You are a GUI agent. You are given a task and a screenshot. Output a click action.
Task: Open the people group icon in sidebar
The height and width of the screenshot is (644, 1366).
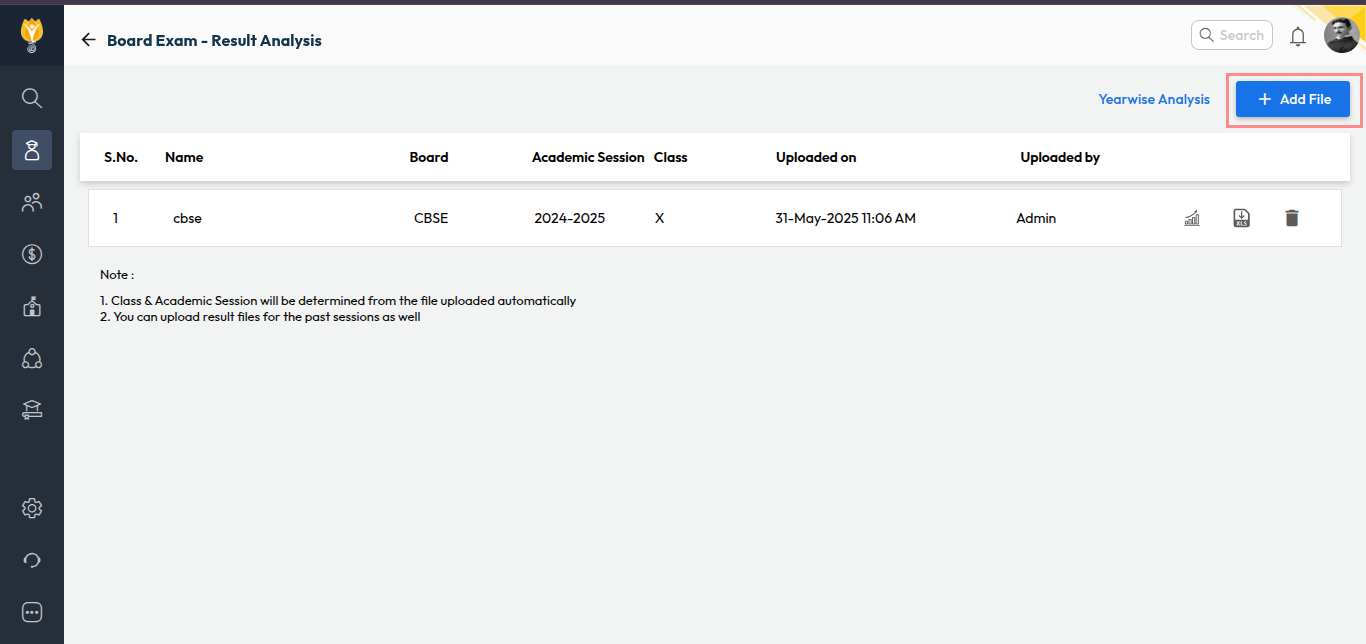[32, 203]
